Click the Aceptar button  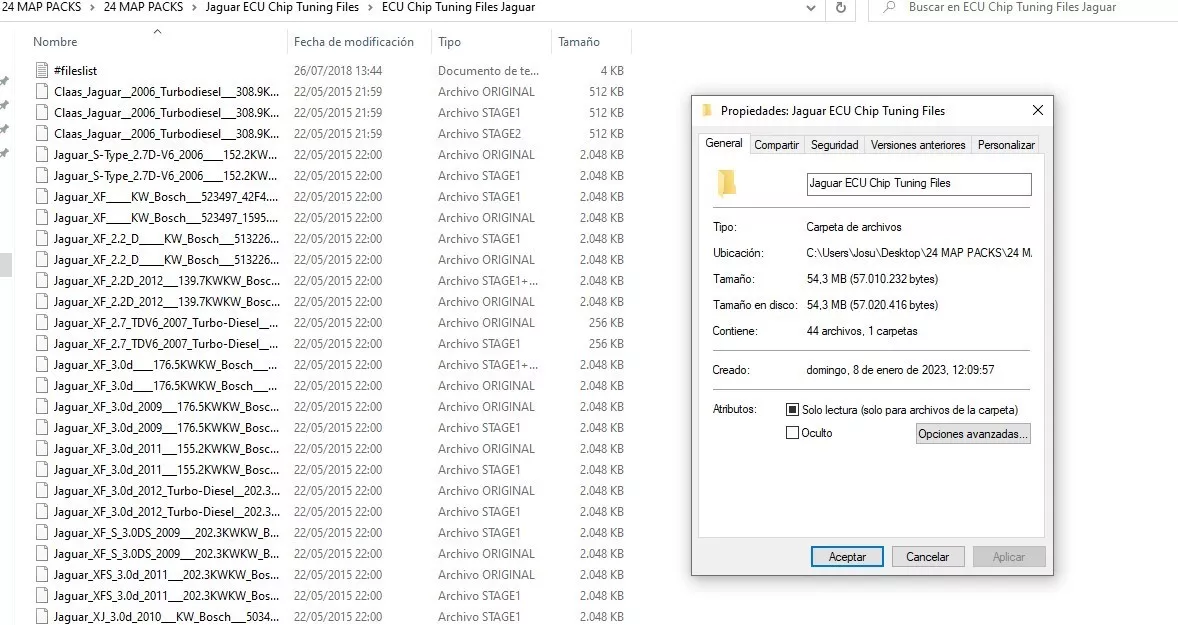point(847,557)
